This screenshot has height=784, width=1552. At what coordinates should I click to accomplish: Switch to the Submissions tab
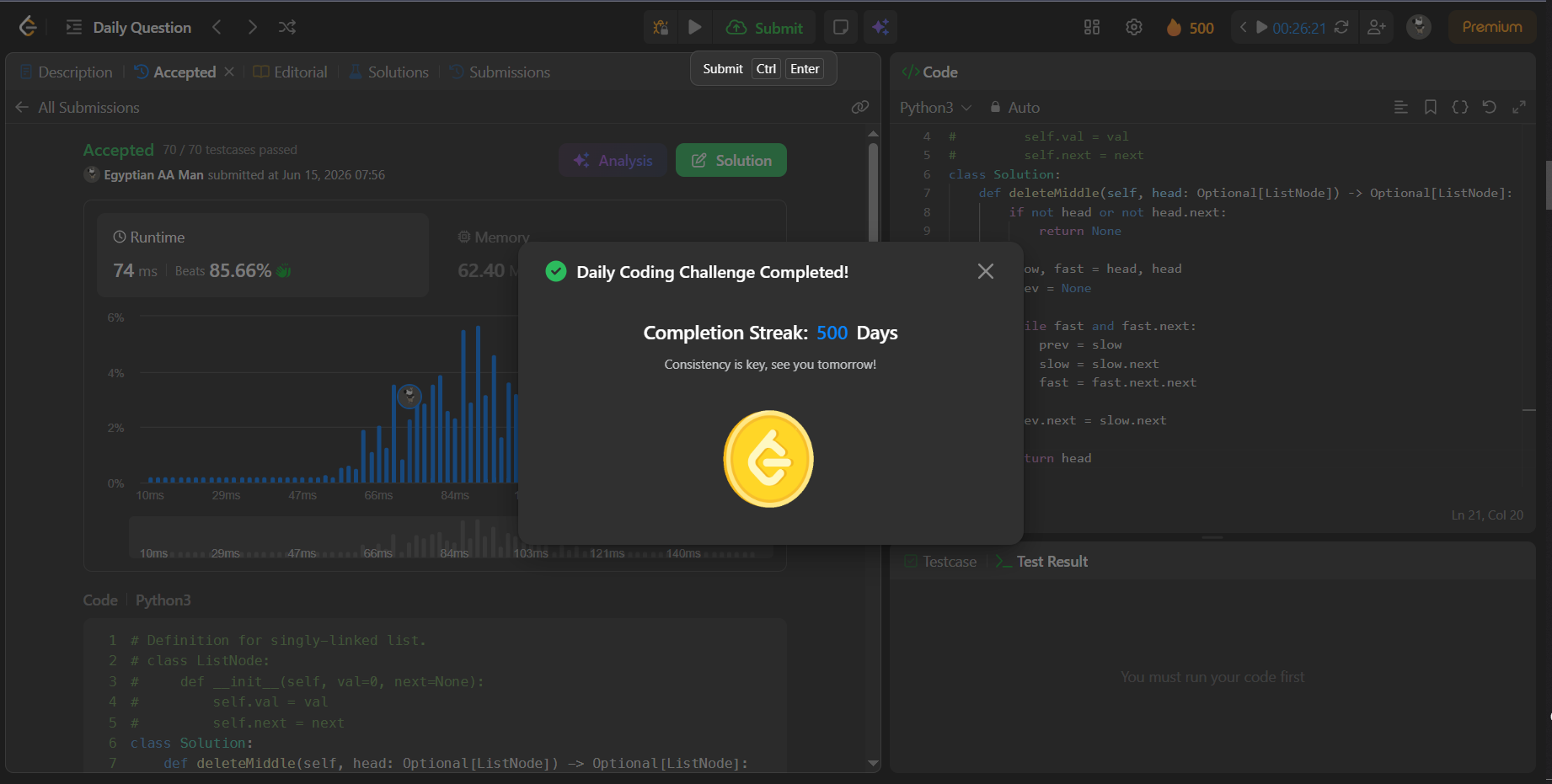[x=500, y=72]
